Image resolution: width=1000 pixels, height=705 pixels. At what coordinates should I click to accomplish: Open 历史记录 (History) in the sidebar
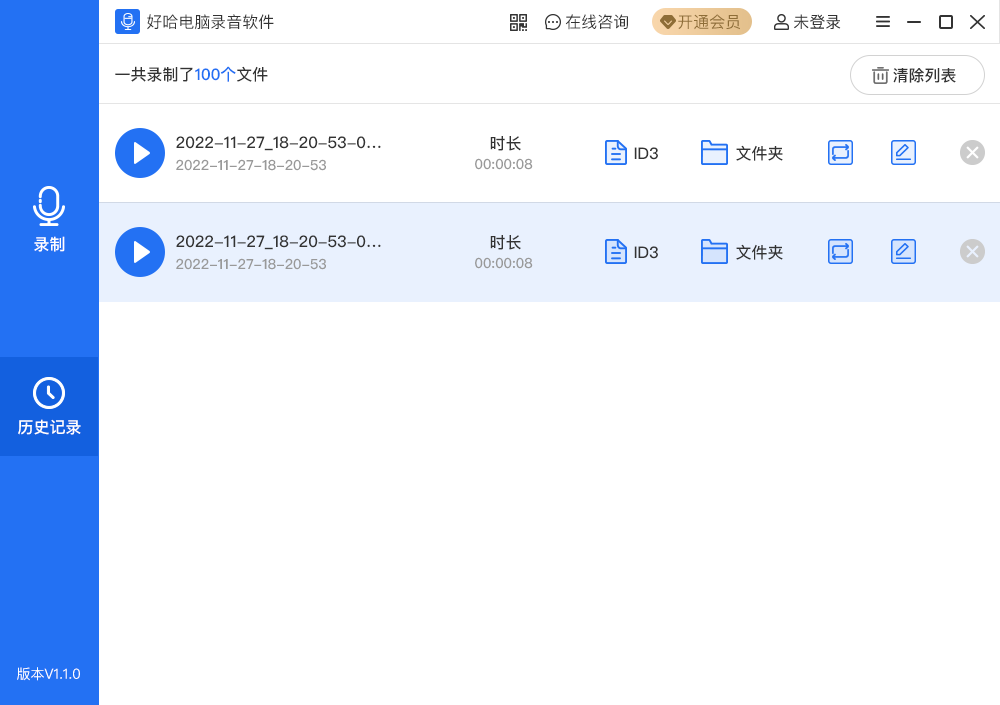(49, 407)
